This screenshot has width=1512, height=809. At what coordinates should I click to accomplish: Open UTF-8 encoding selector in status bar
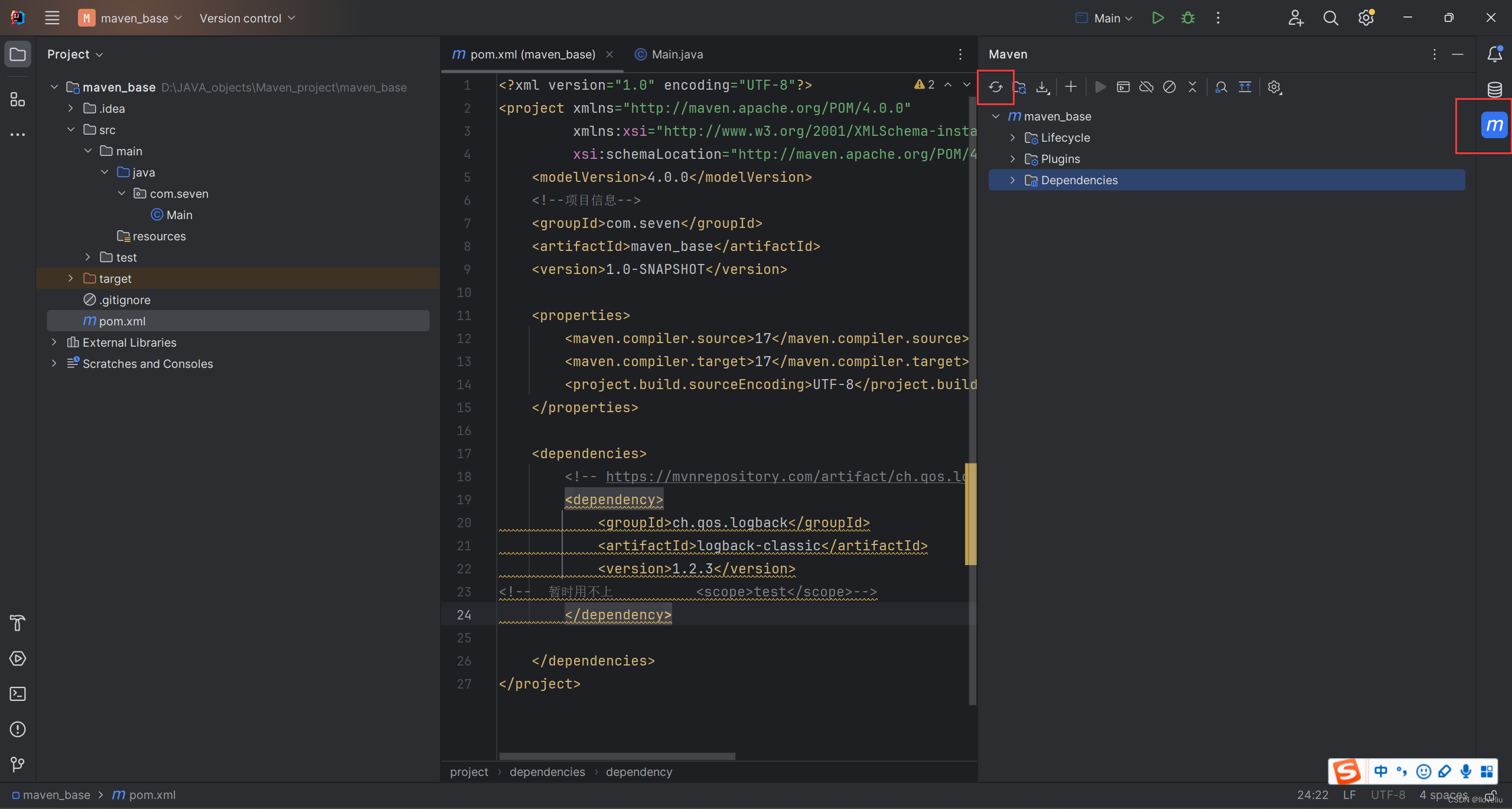1388,795
